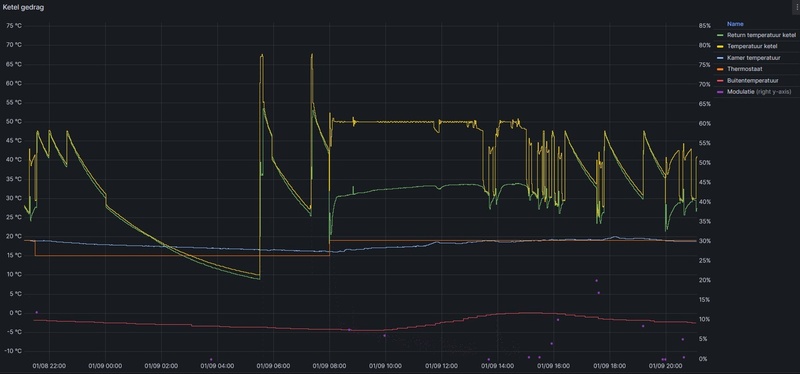800x374 pixels.
Task: Click the '30%' right axis label
Action: tap(705, 241)
